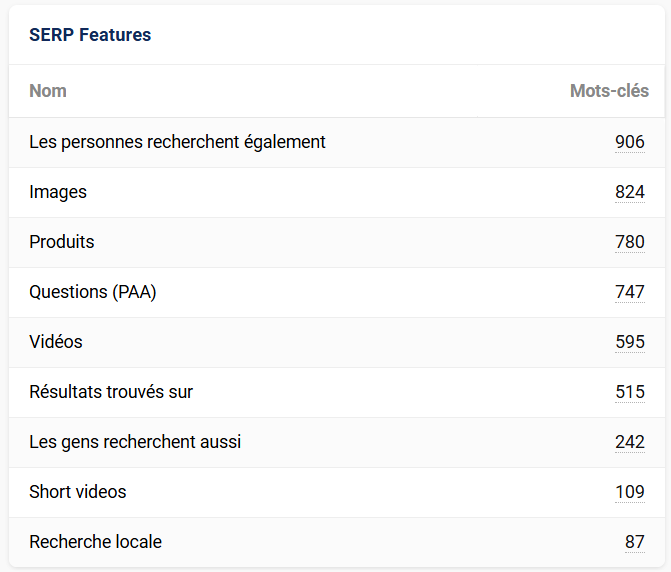Open the 747 Questions (PAA) keywords

pyautogui.click(x=630, y=292)
